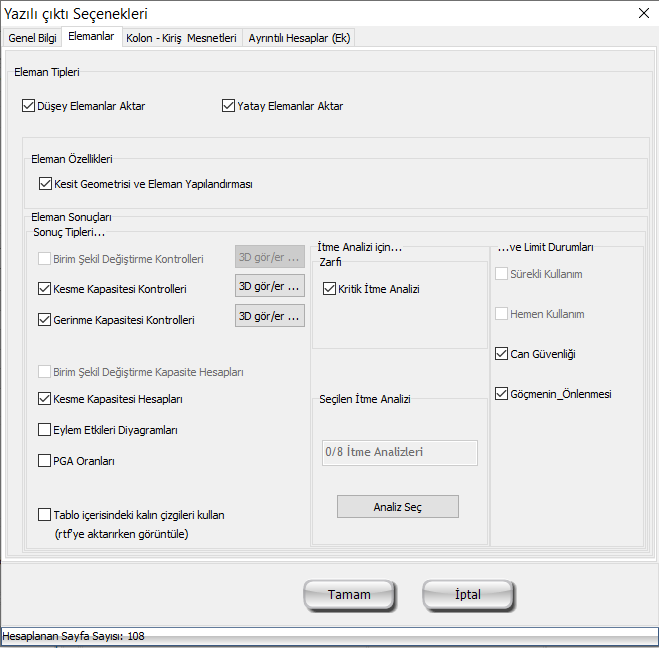This screenshot has width=659, height=648.
Task: Uncheck Göçmenin_Önlenmesi checkbox
Action: [x=502, y=394]
